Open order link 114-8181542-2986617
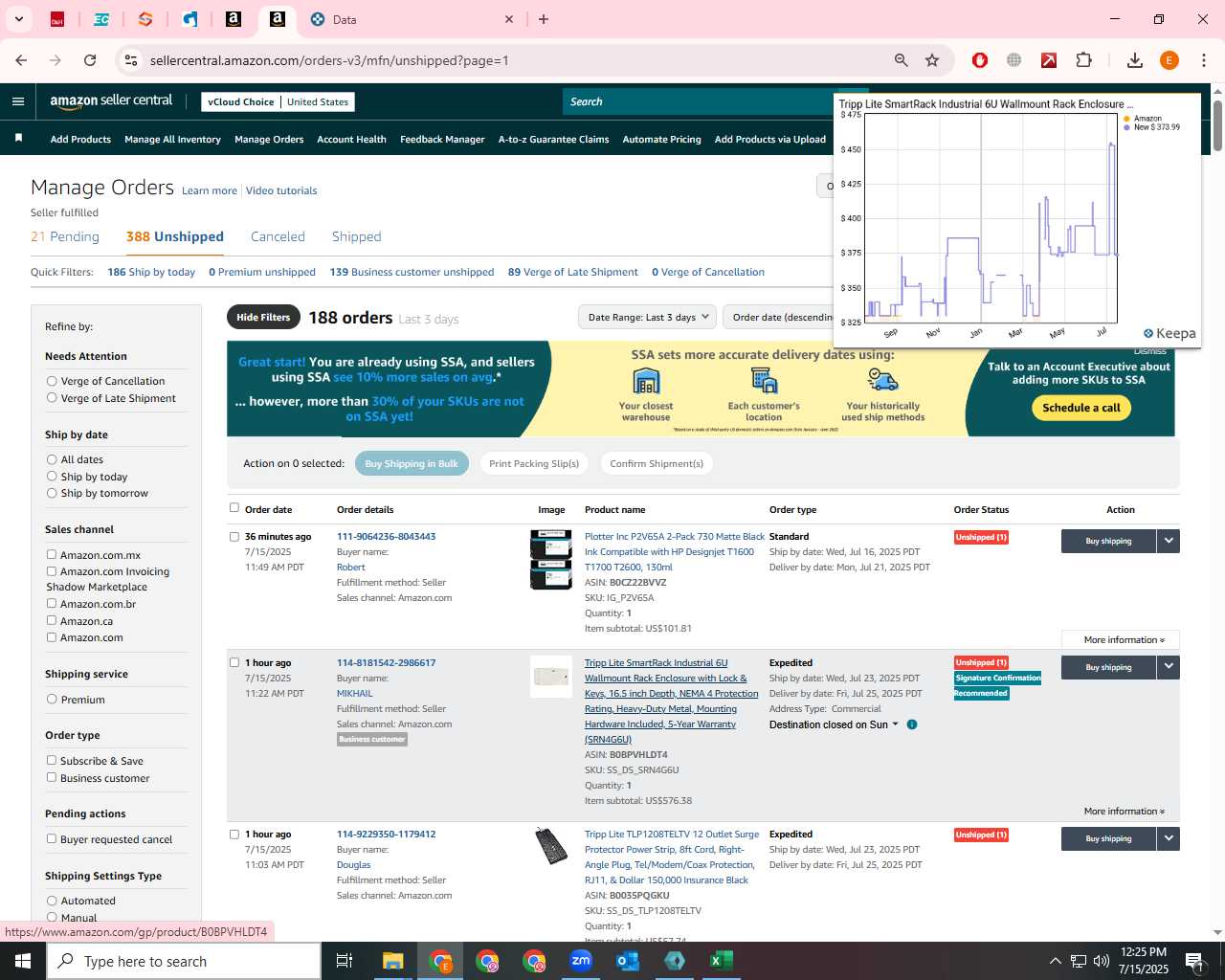This screenshot has height=980, width=1225. [x=386, y=662]
